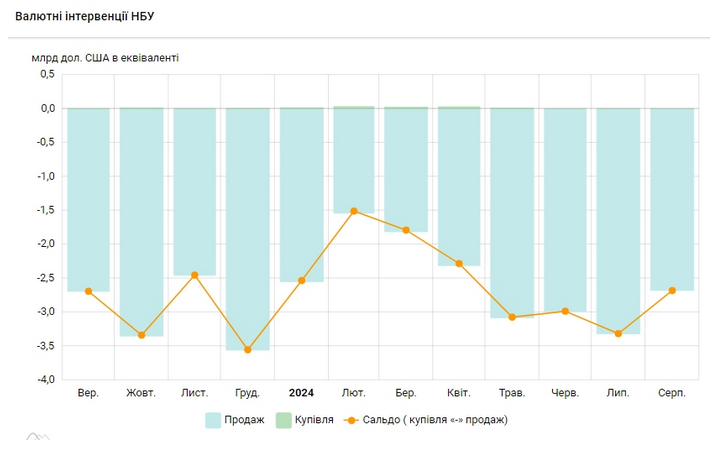This screenshot has width=721, height=451.
Task: Click the Груд. orange balance data point
Action: click(x=247, y=350)
